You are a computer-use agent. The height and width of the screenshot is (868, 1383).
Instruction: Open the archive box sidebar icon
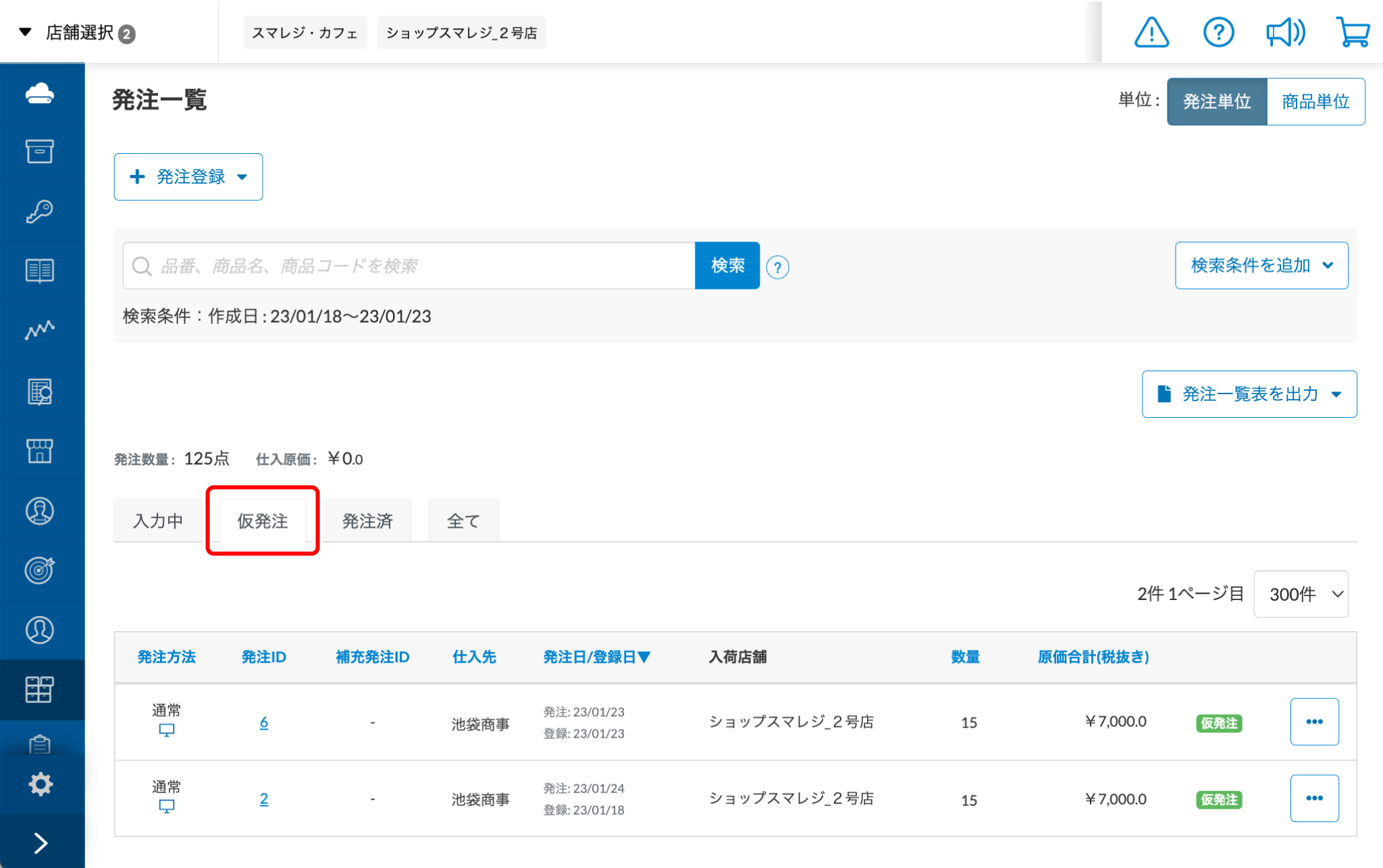[x=41, y=151]
